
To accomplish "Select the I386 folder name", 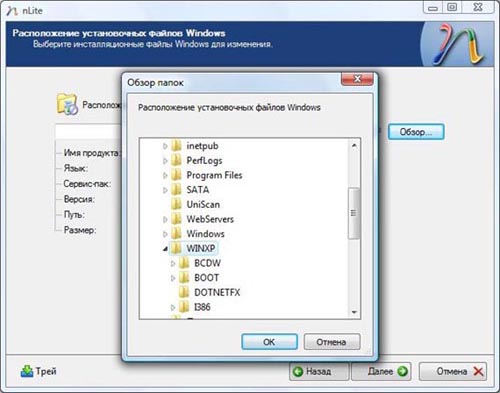I will (202, 307).
